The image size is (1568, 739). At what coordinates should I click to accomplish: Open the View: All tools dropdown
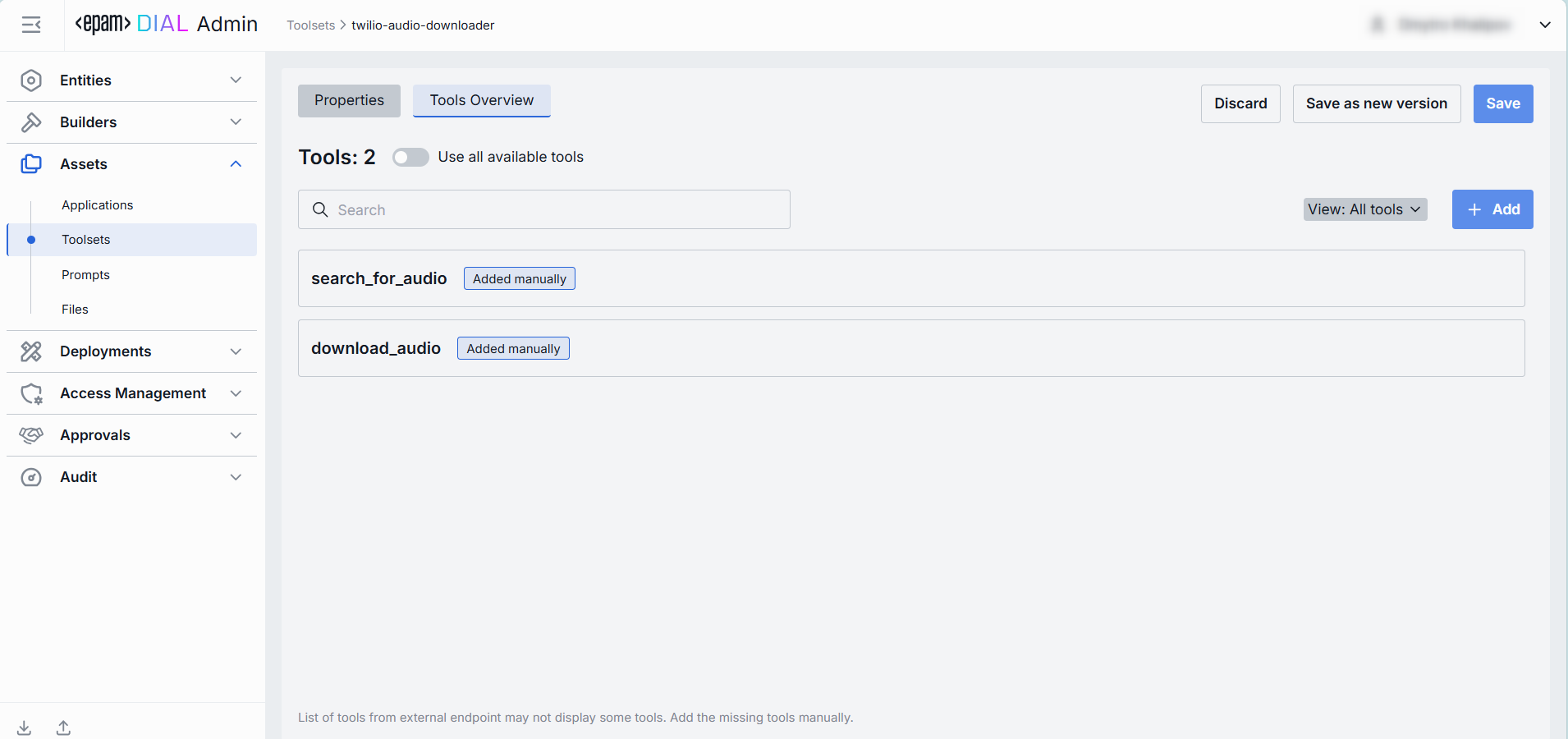[x=1364, y=209]
